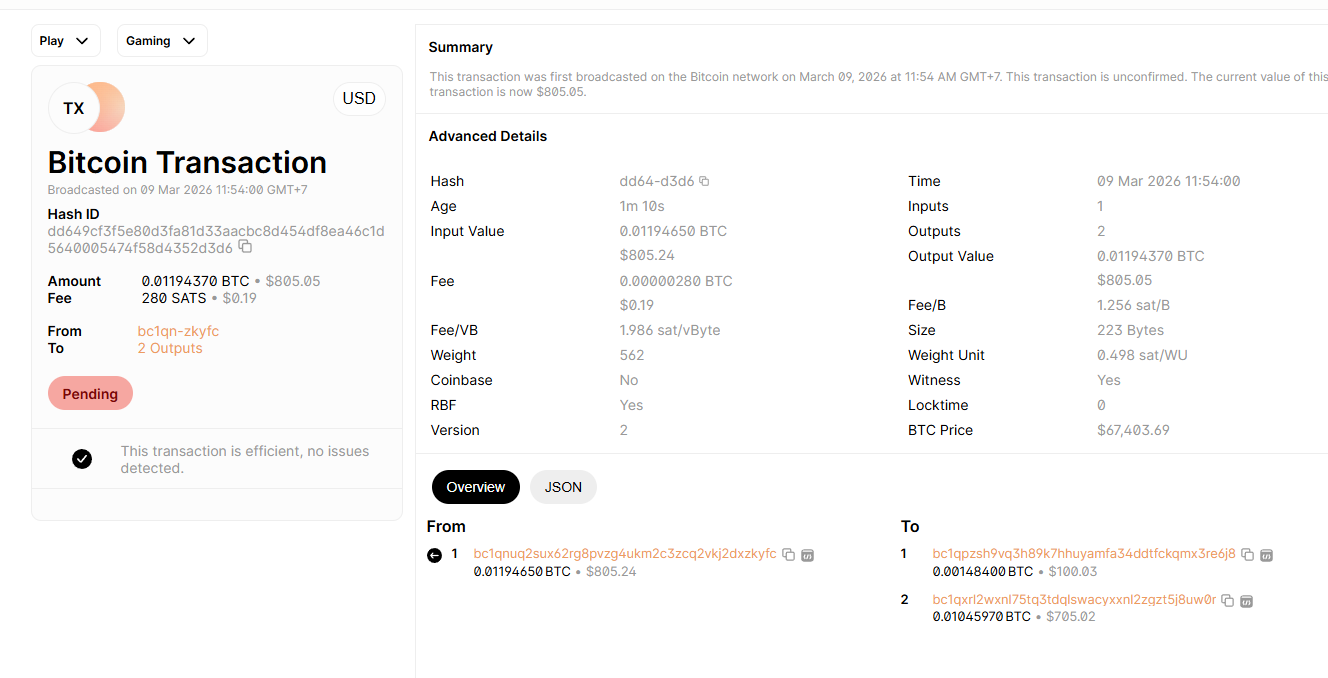Open the bc1qn-zkyfc From address link
The image size is (1328, 678).
[178, 331]
